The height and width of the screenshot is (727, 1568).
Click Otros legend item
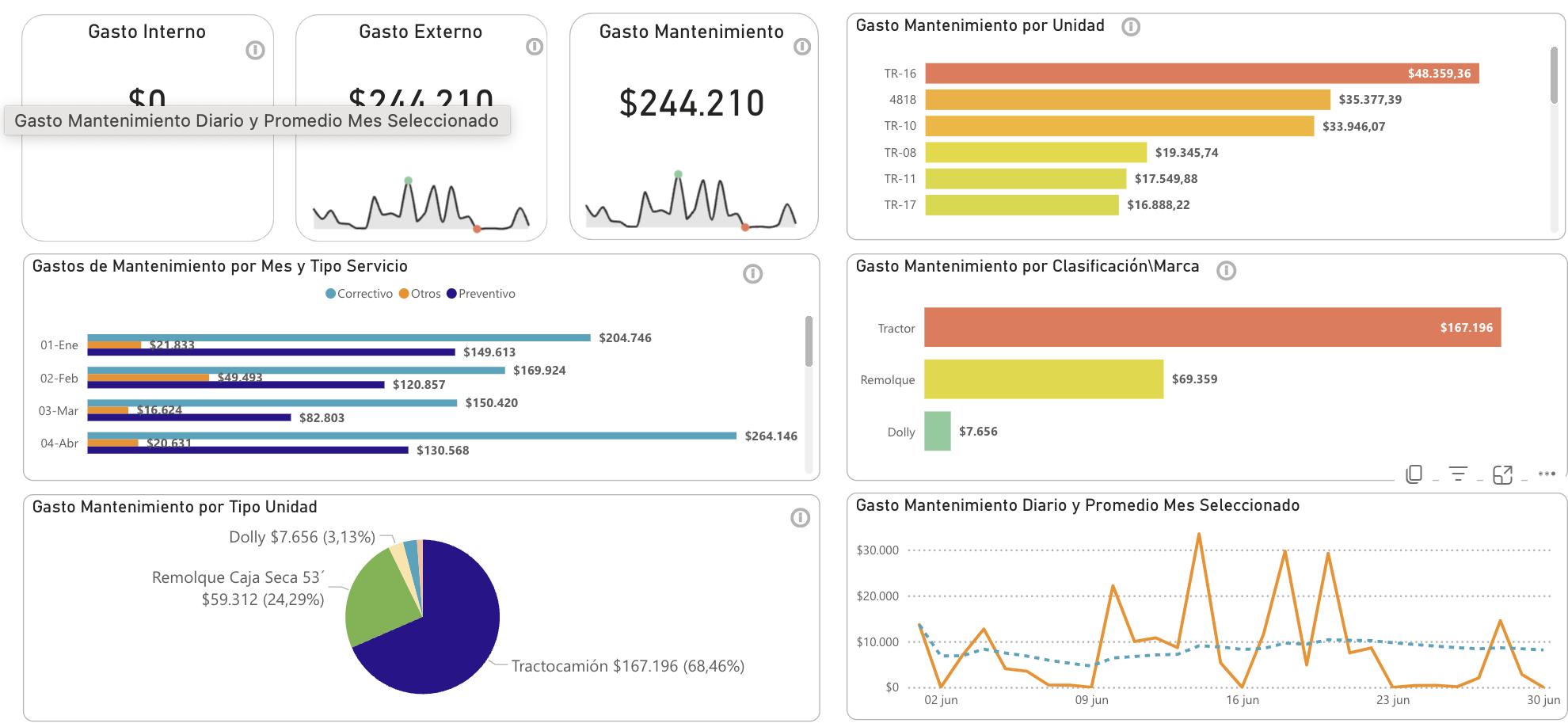point(420,294)
